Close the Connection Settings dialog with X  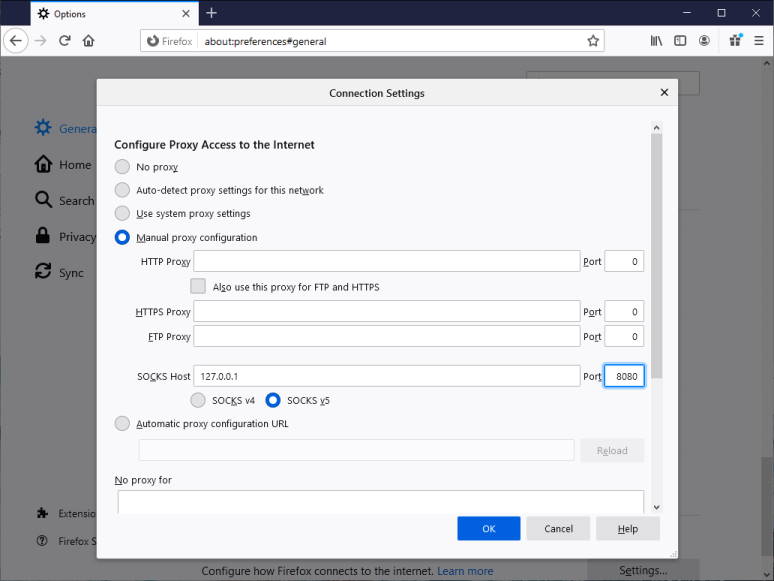click(664, 92)
